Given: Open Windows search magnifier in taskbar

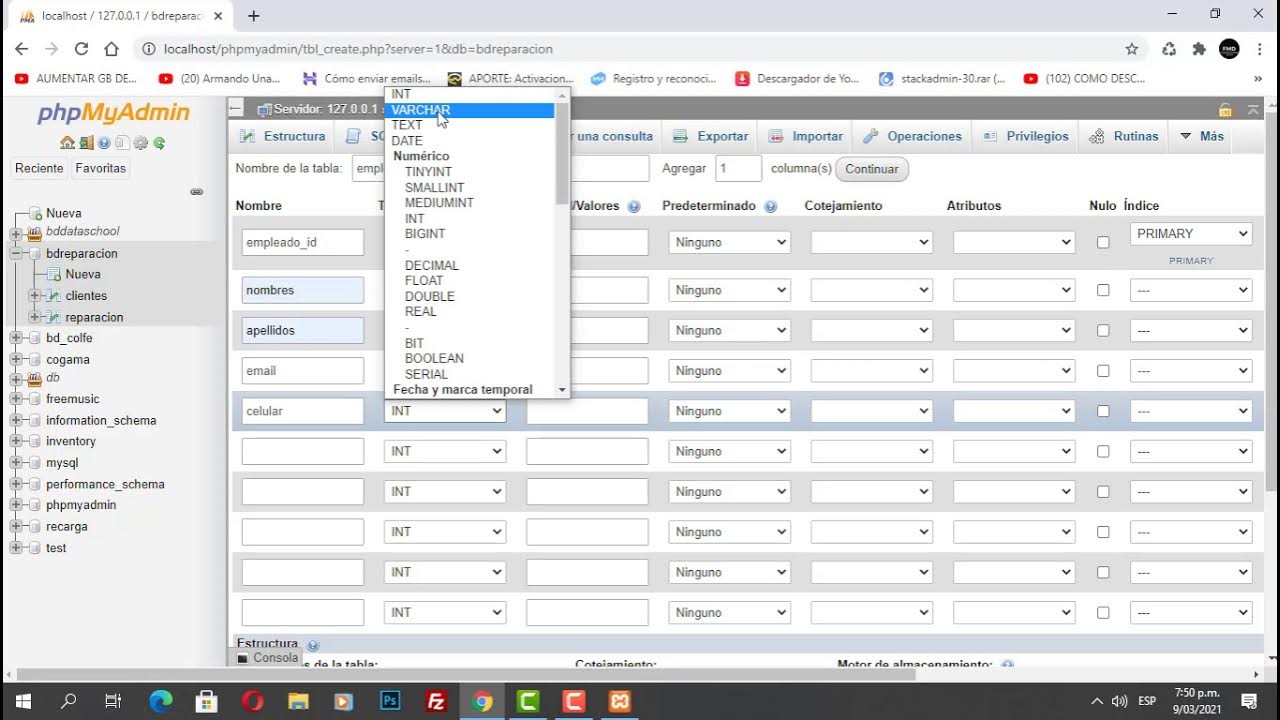Looking at the screenshot, I should coord(69,701).
